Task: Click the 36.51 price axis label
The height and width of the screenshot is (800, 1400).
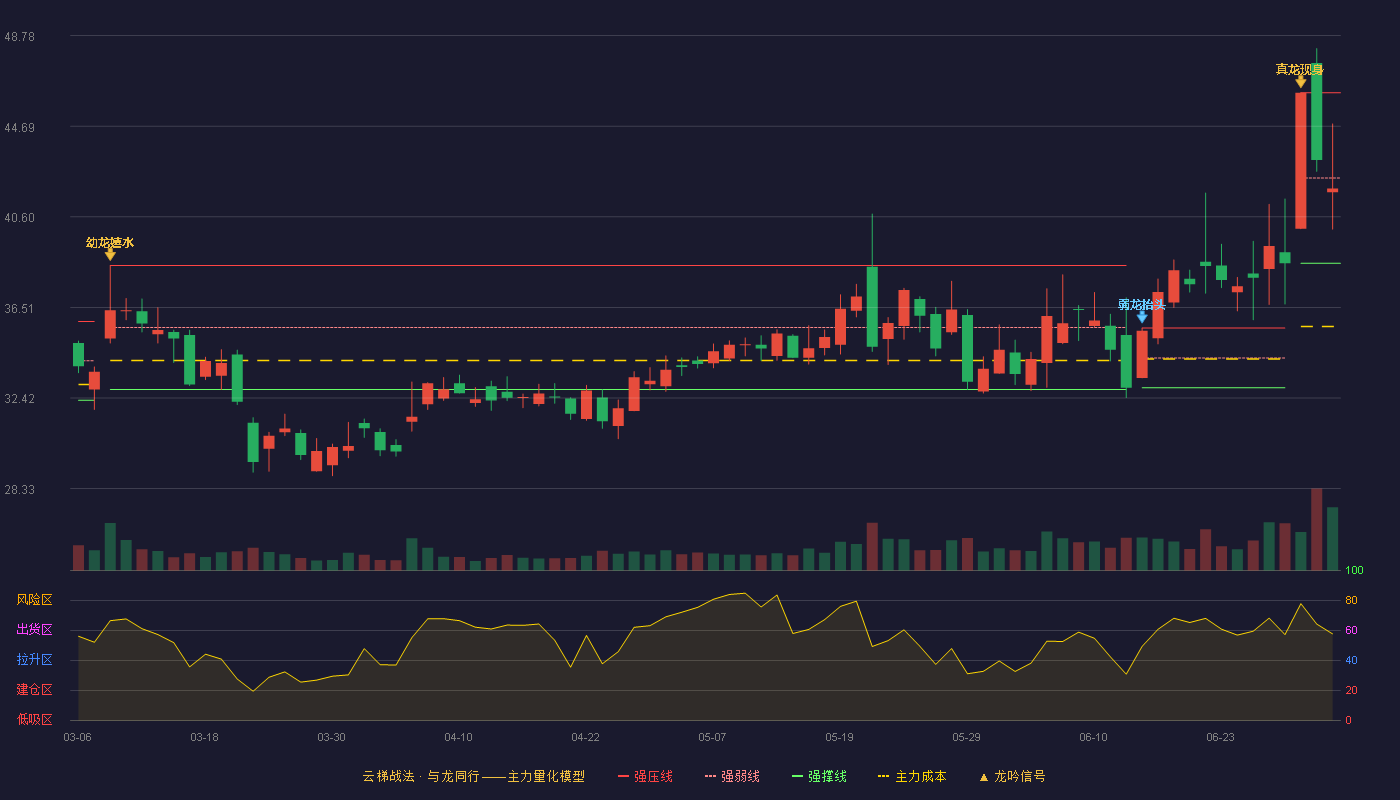Action: click(x=19, y=308)
